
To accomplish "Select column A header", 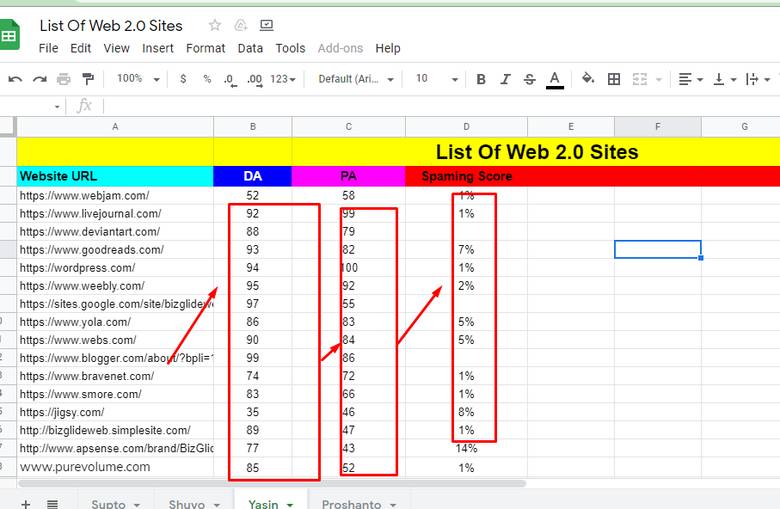I will coord(115,127).
